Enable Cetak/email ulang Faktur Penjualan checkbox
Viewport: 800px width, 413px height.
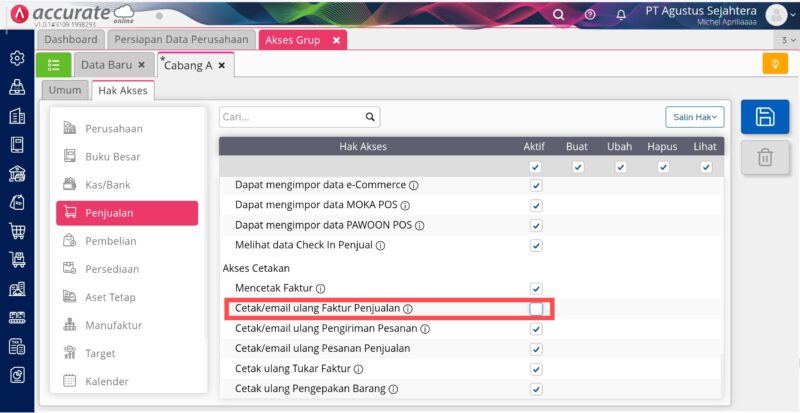536,309
